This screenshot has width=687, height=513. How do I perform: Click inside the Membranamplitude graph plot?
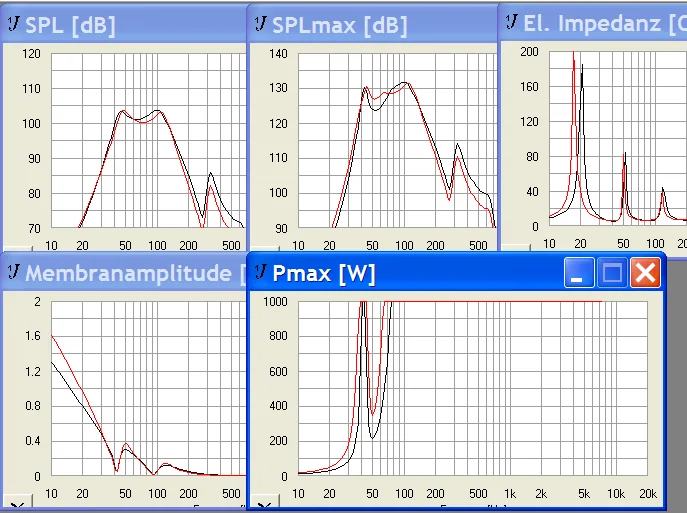tap(148, 388)
